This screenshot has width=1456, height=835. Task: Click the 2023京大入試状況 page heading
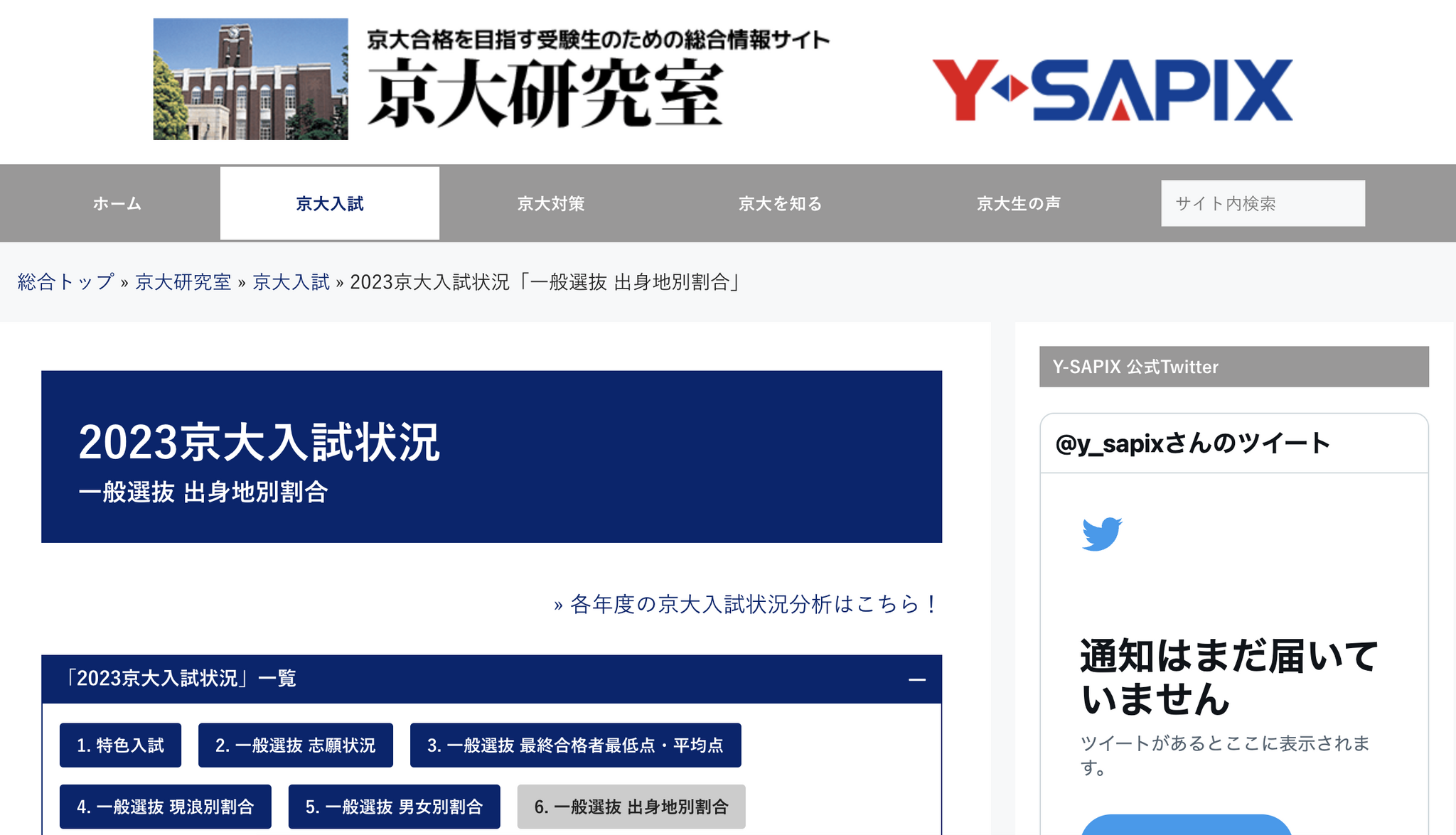[259, 443]
